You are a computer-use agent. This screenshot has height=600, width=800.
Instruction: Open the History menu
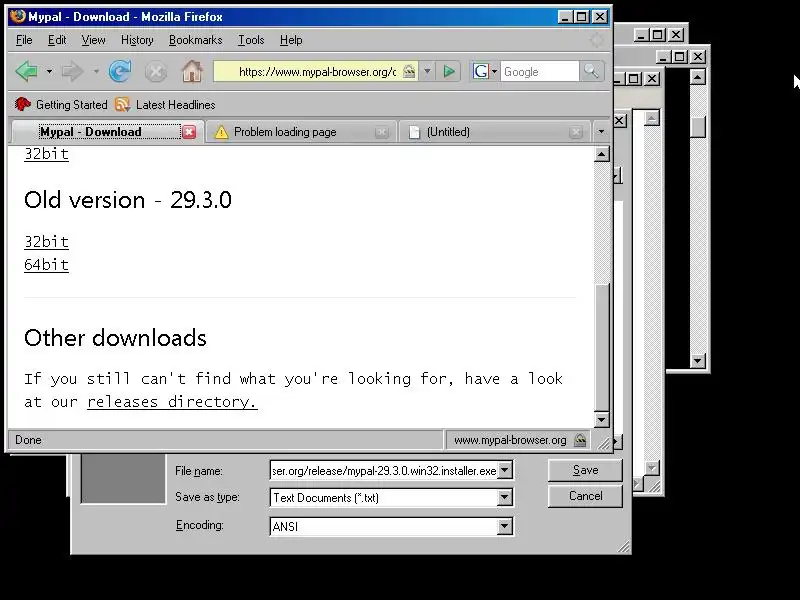(137, 40)
